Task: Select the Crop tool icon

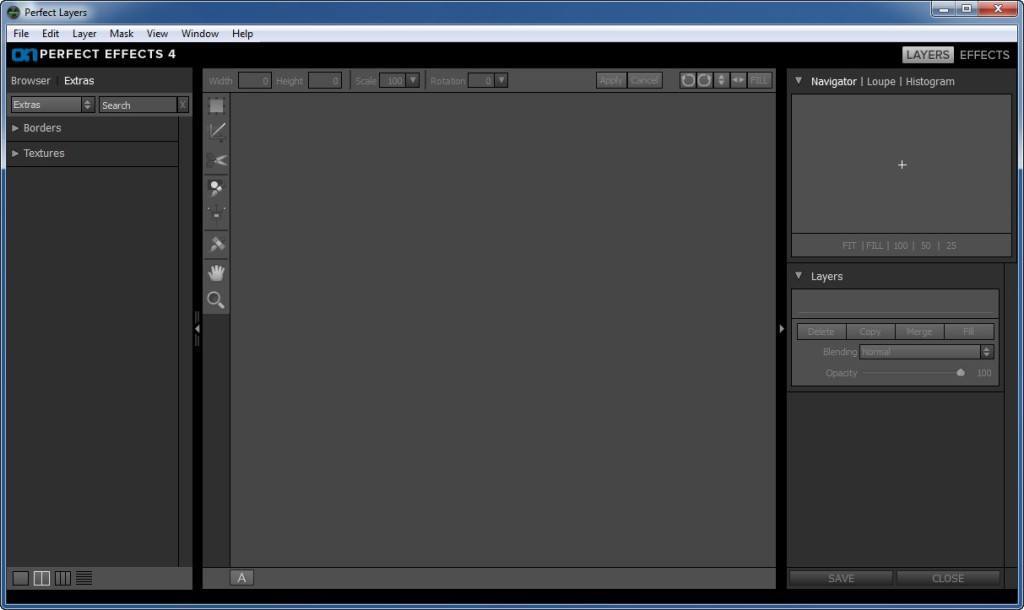Action: (216, 131)
